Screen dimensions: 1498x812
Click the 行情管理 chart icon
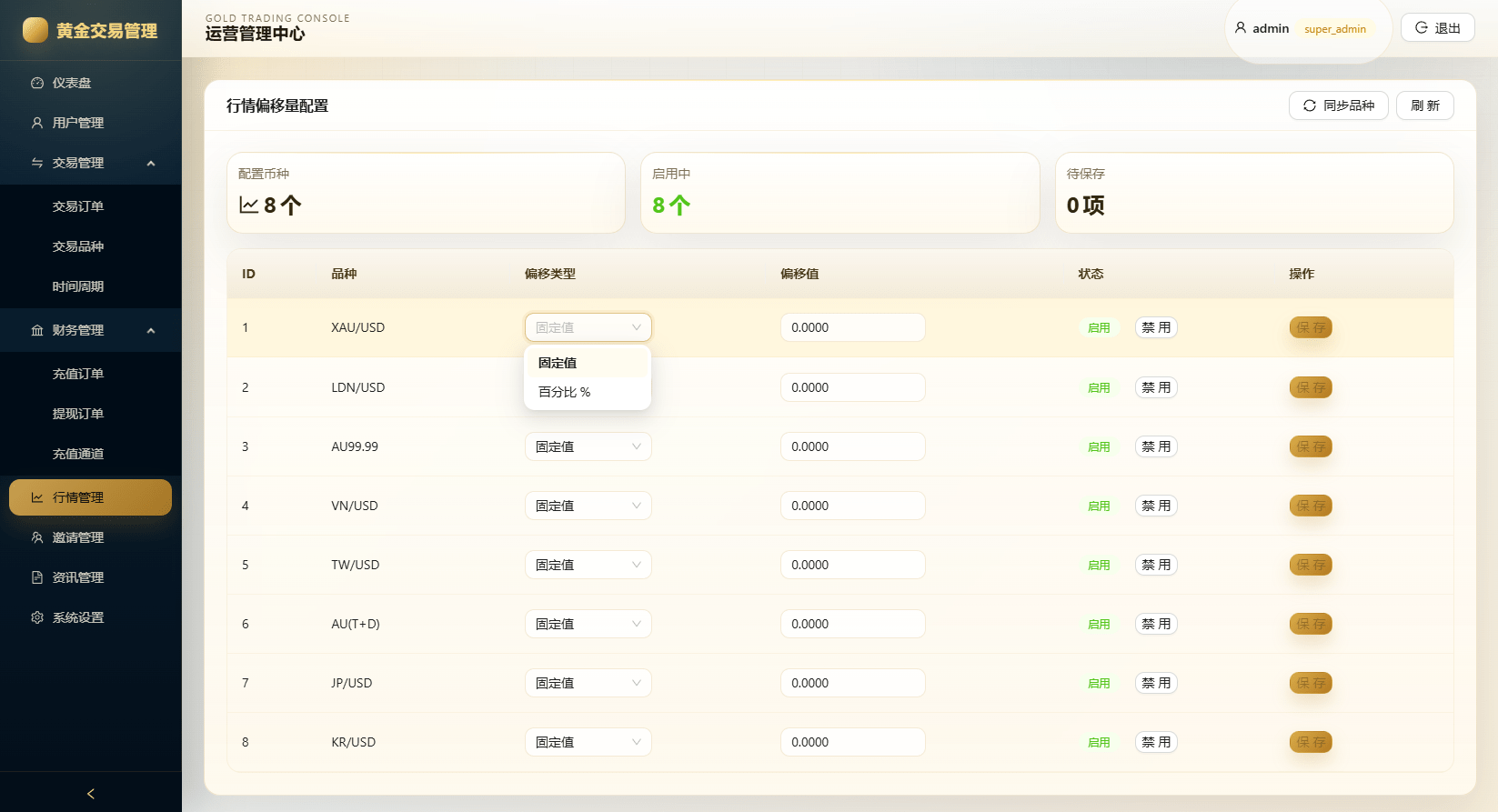pyautogui.click(x=37, y=497)
